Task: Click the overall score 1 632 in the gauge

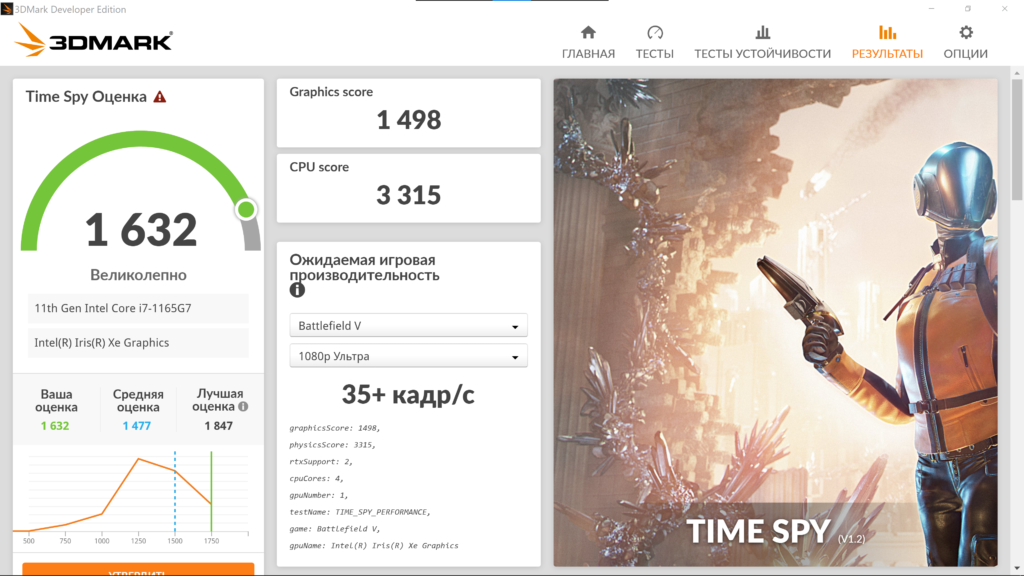Action: coord(141,230)
